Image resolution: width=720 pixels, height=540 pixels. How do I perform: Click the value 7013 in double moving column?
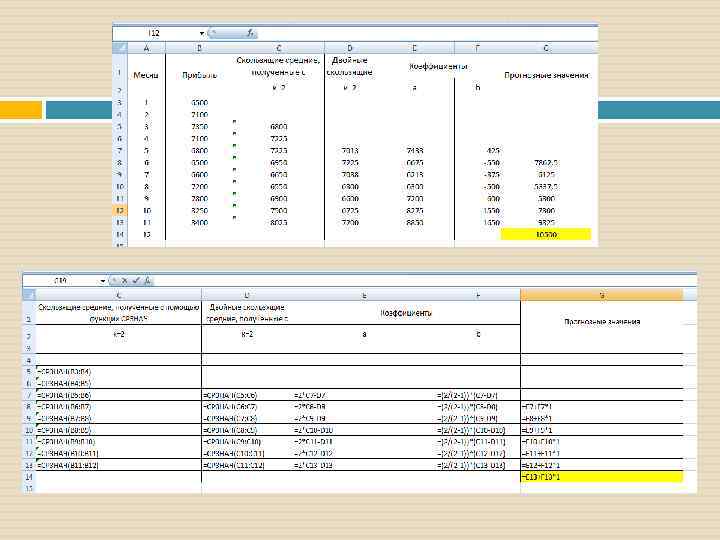(350, 151)
